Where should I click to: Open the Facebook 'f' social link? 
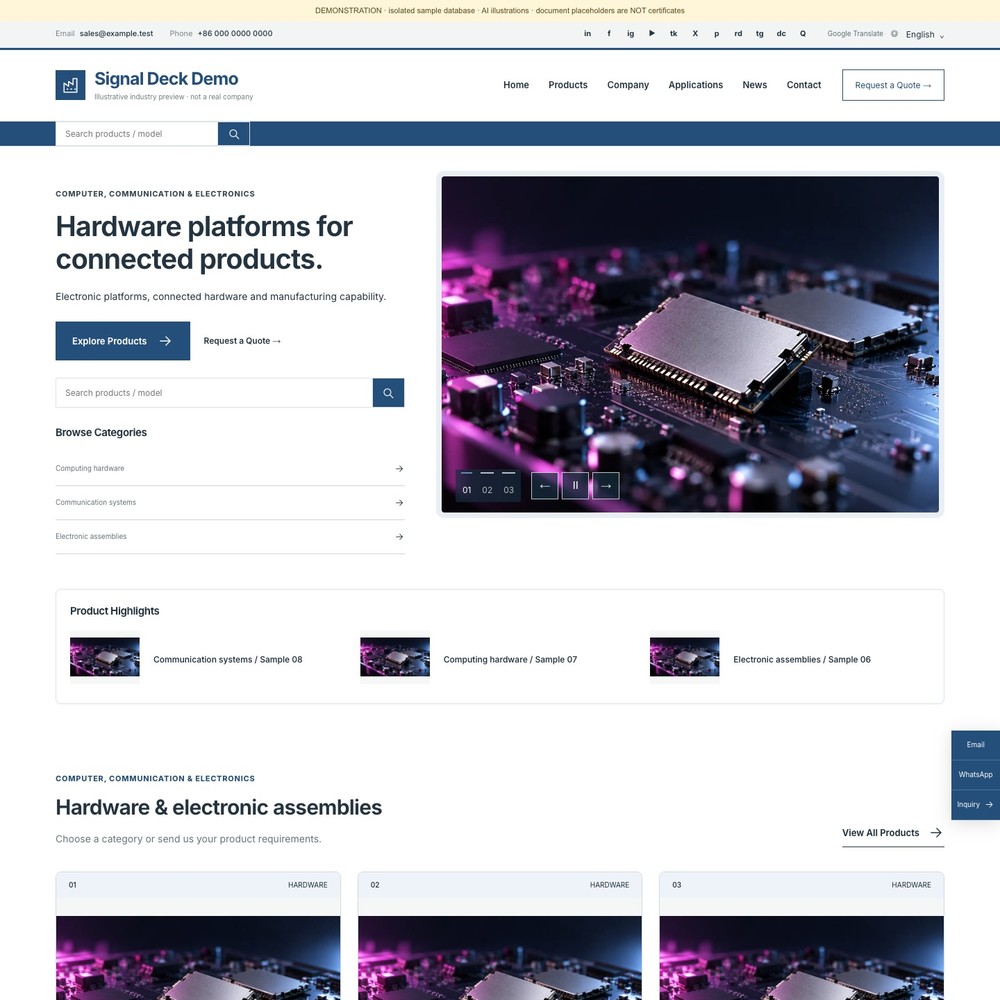point(609,34)
